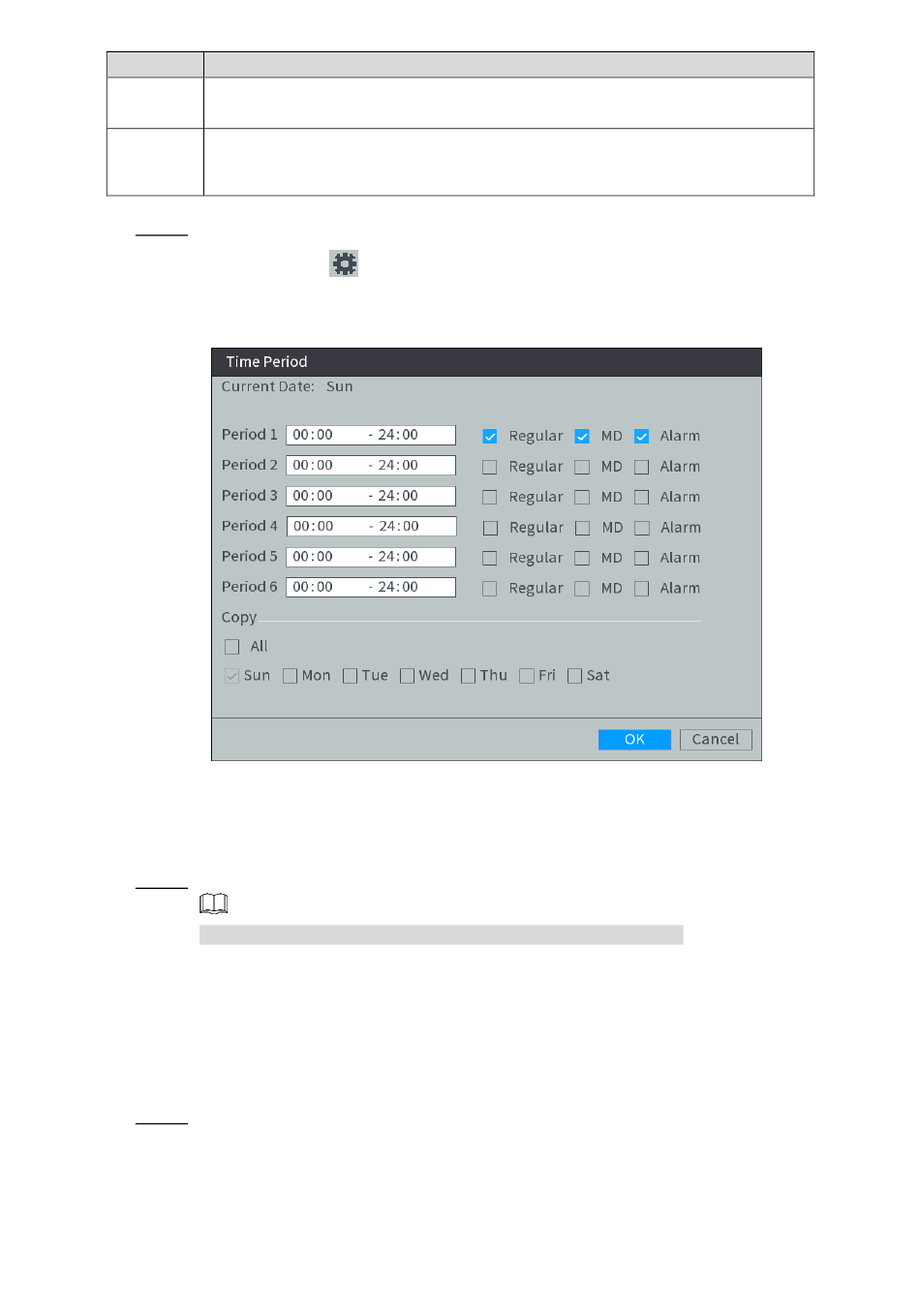The image size is (920, 1316).
Task: Click the Period 3 time range field
Action: click(371, 496)
